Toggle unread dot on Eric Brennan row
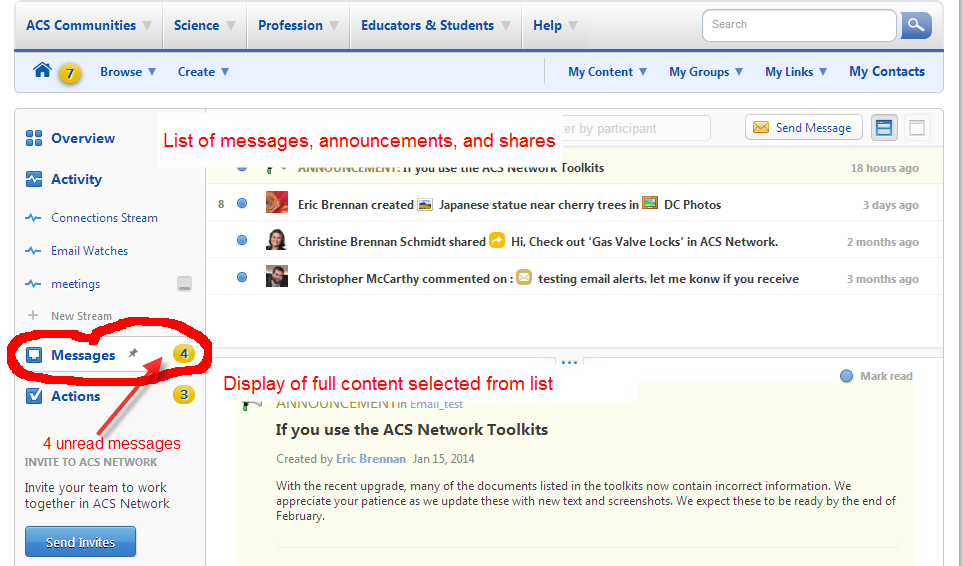 (x=242, y=204)
